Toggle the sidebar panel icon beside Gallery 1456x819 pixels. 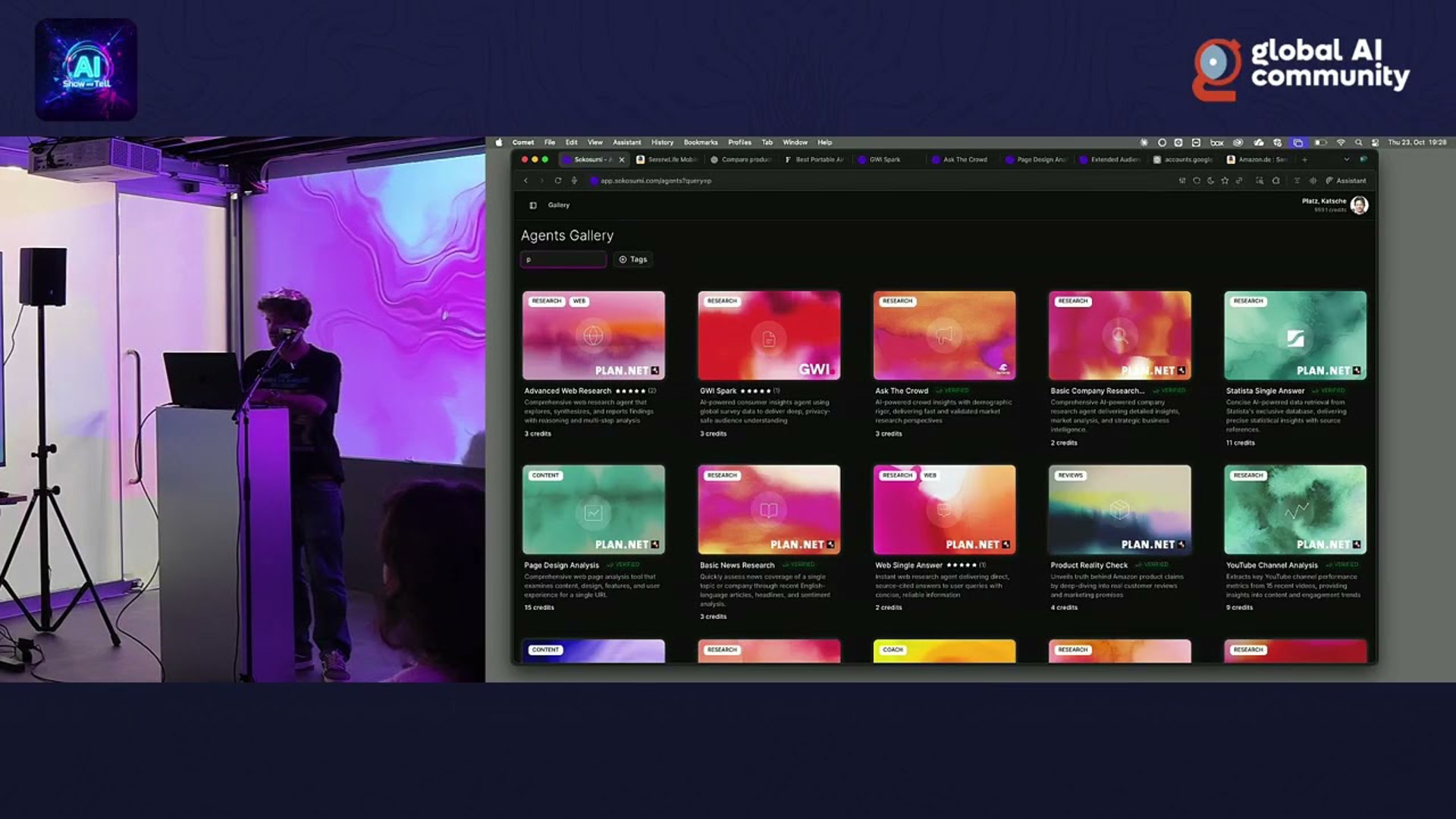(533, 206)
